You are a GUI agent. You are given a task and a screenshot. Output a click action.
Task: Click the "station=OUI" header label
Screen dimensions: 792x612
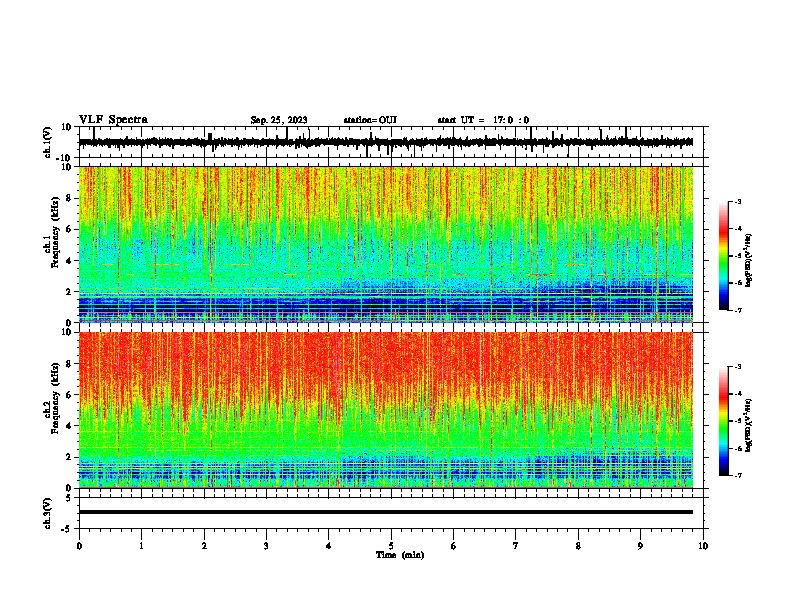[x=370, y=120]
